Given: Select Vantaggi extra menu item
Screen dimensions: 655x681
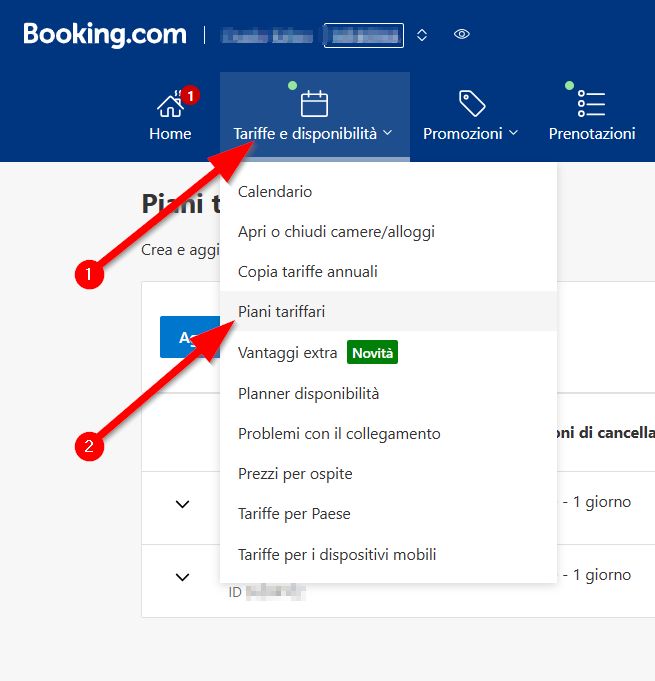Looking at the screenshot, I should click(x=388, y=352).
